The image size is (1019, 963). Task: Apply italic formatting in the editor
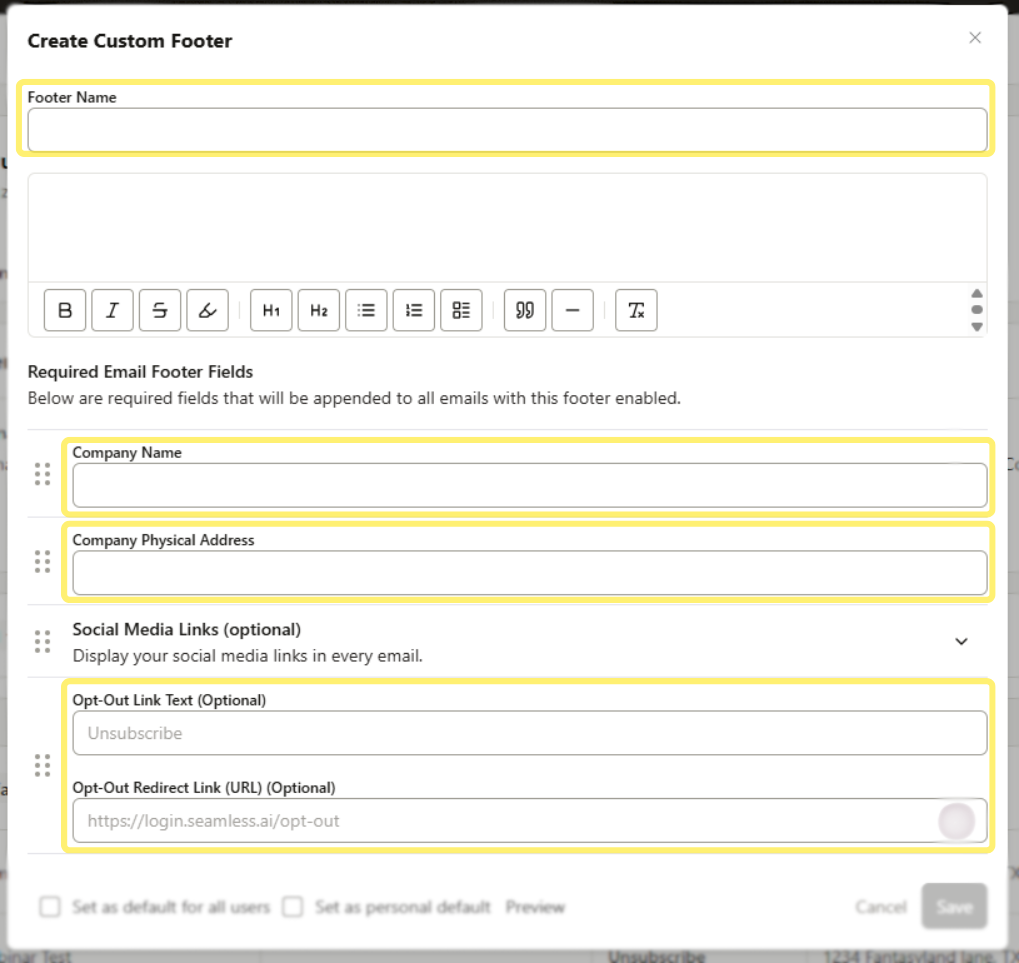point(112,310)
